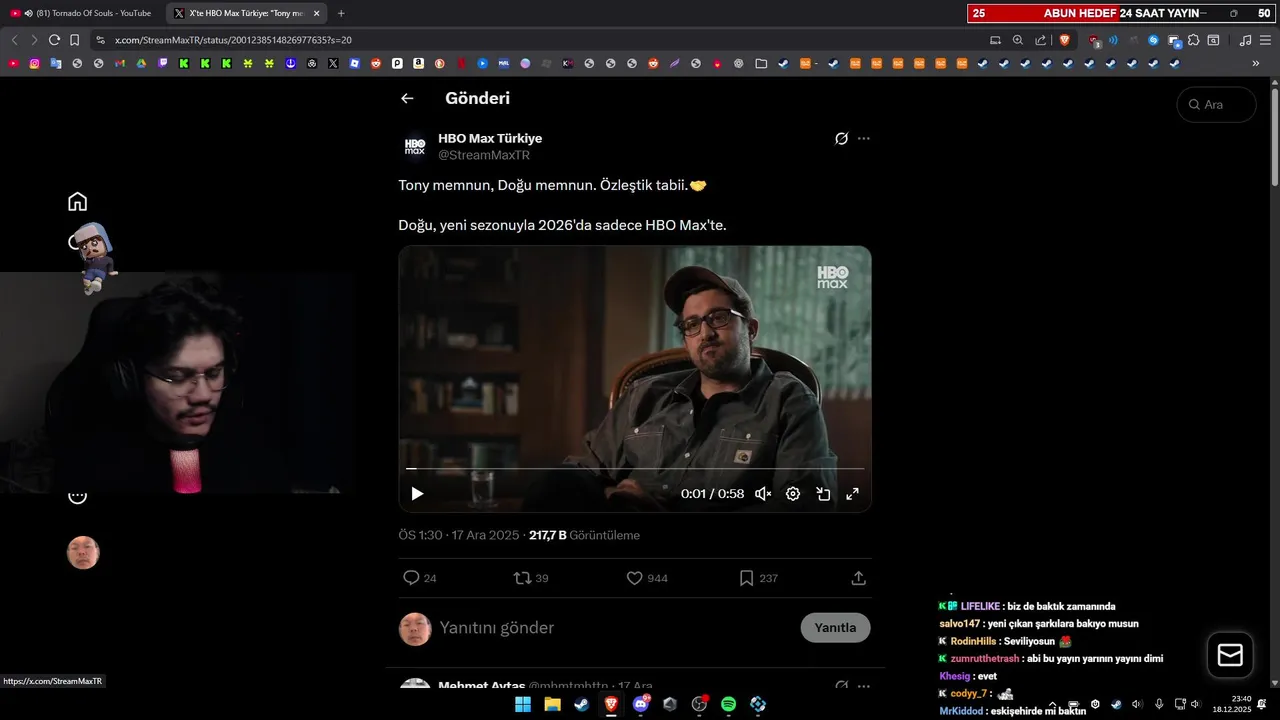Open site settings icon in address bar
Image resolution: width=1280 pixels, height=720 pixels.
[x=100, y=40]
